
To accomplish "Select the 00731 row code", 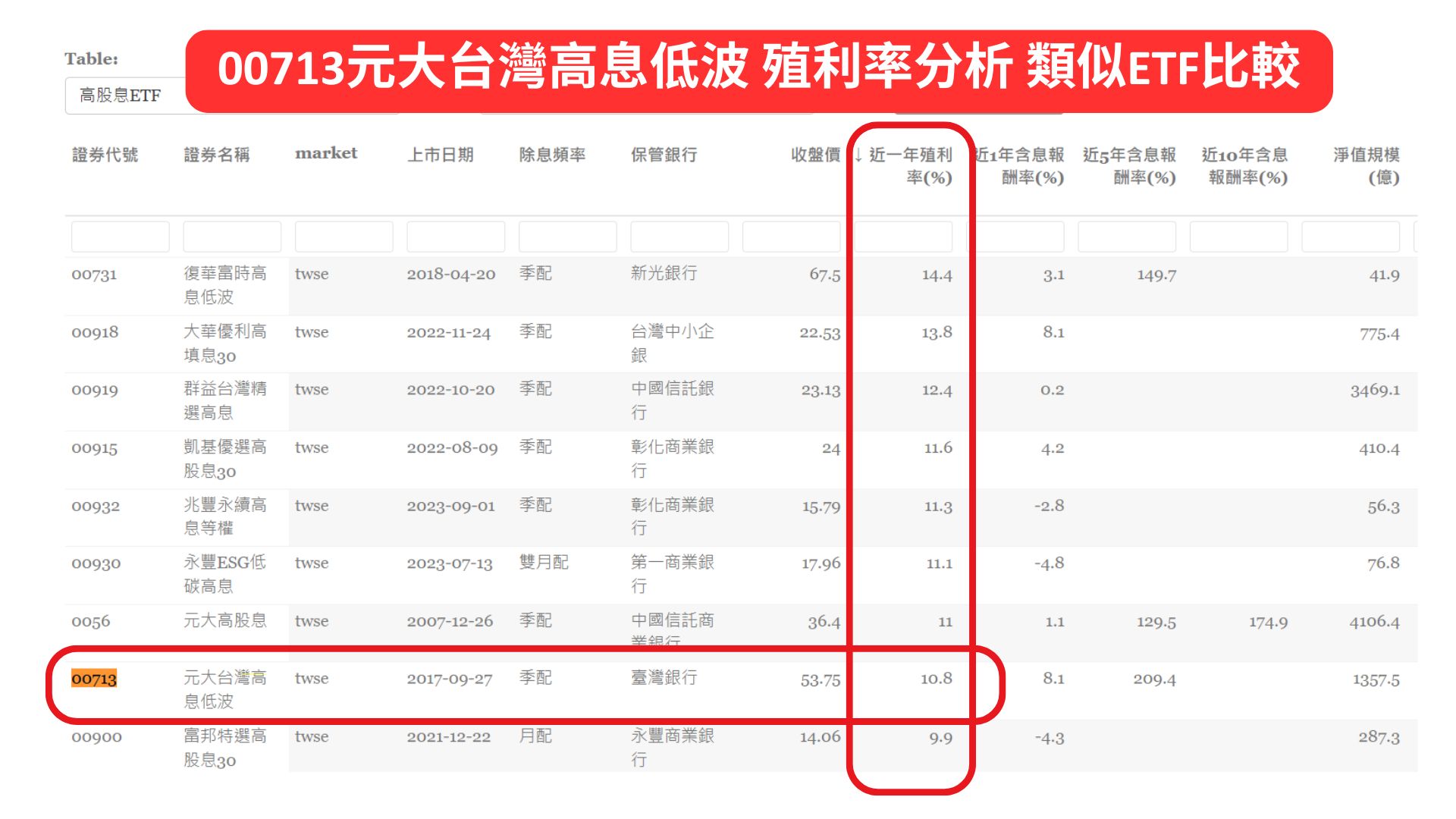I will click(94, 275).
